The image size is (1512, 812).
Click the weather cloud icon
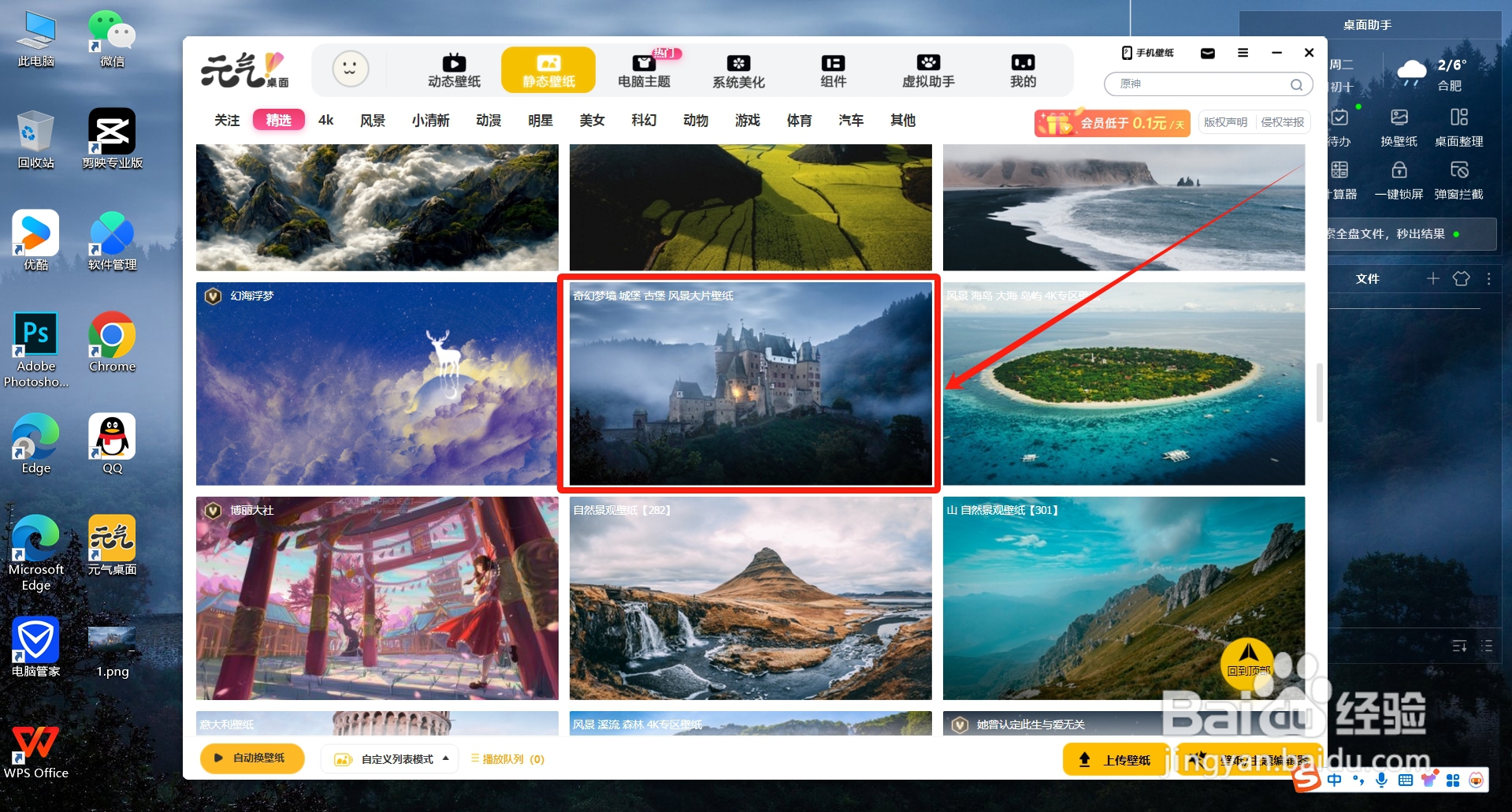coord(1411,73)
